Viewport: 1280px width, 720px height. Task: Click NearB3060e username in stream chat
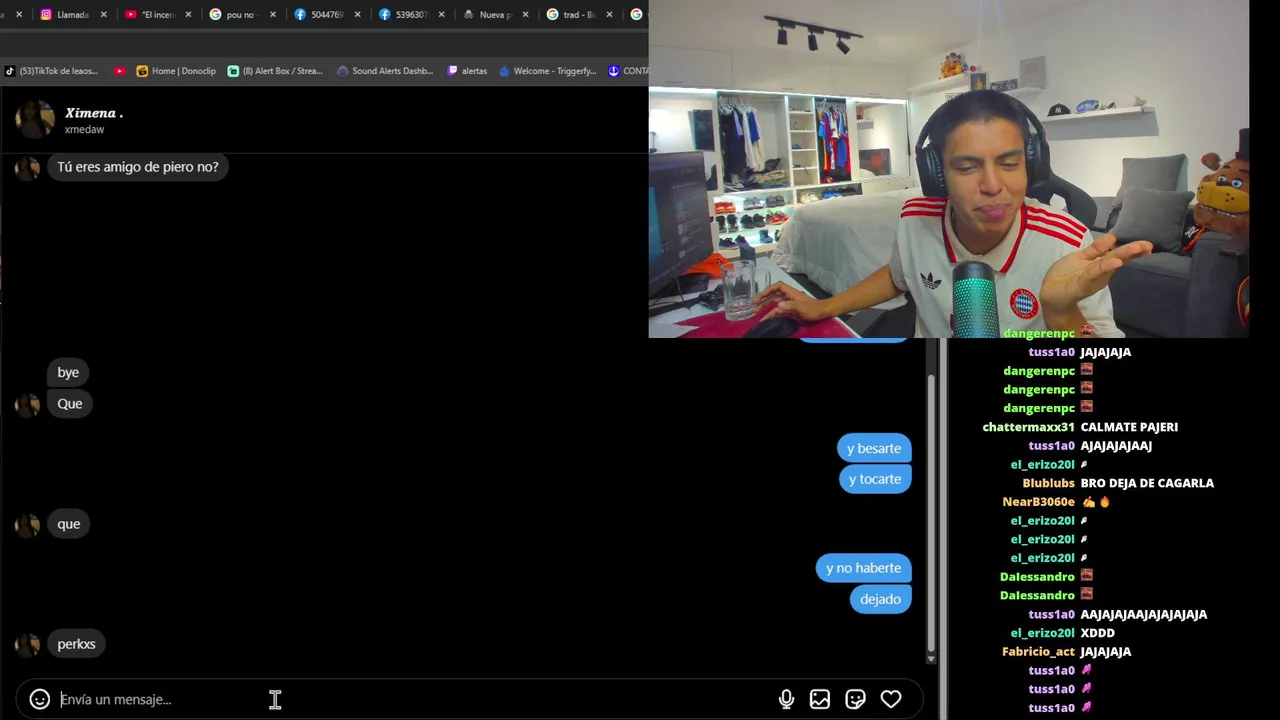coord(1038,502)
